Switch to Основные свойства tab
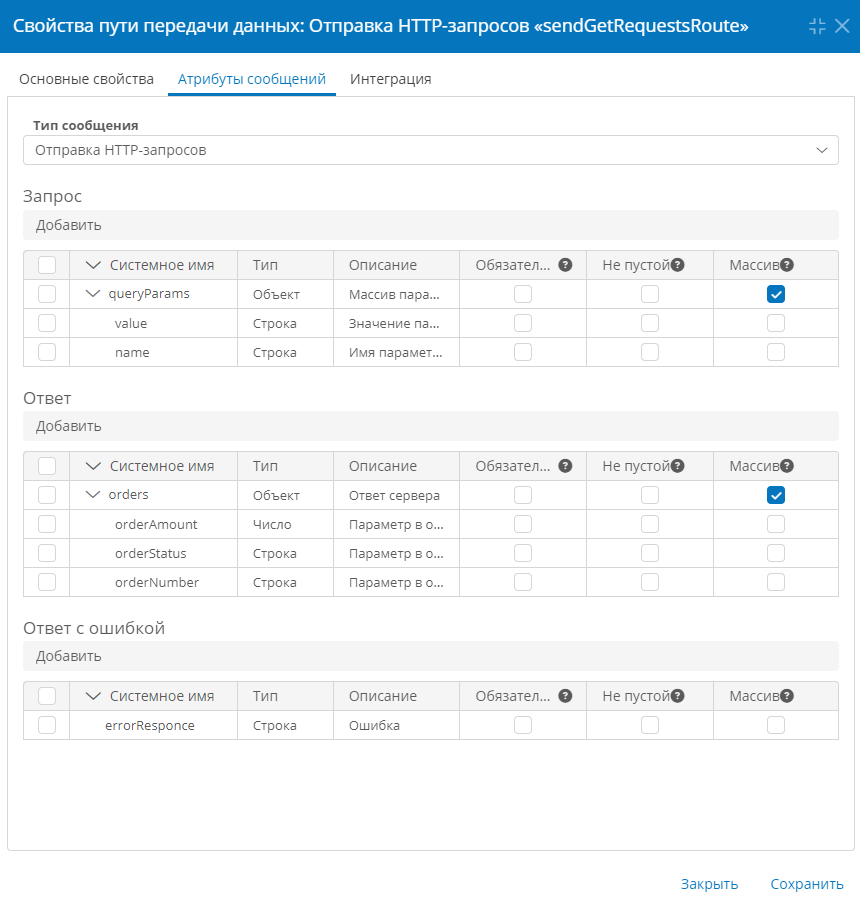The image size is (860, 904). coord(86,79)
